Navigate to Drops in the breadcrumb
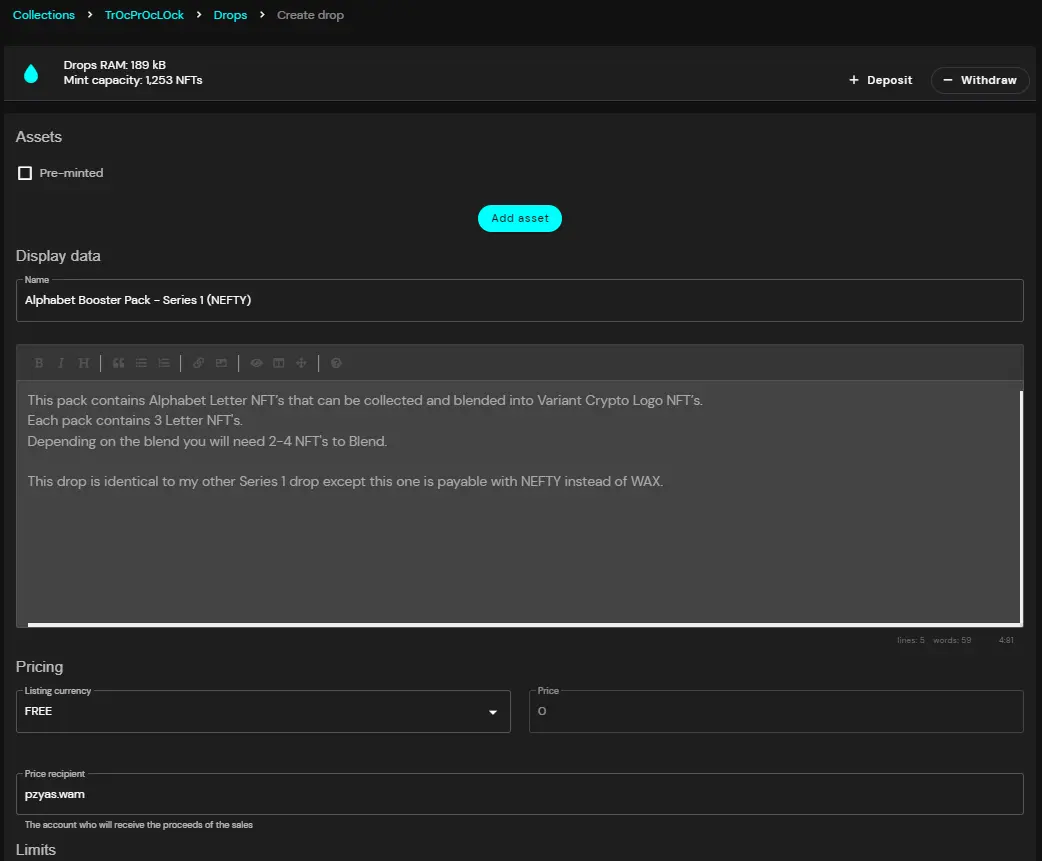Image resolution: width=1042 pixels, height=861 pixels. coord(230,15)
